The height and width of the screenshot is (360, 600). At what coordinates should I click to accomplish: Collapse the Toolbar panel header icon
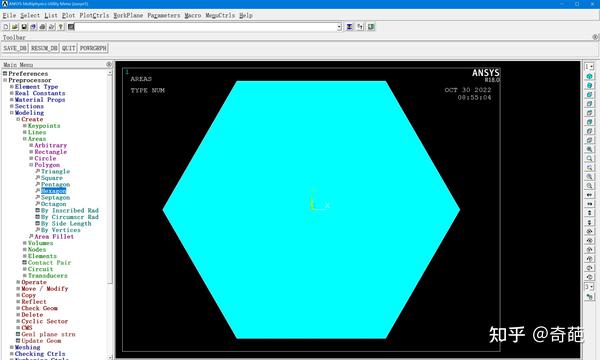pos(595,37)
